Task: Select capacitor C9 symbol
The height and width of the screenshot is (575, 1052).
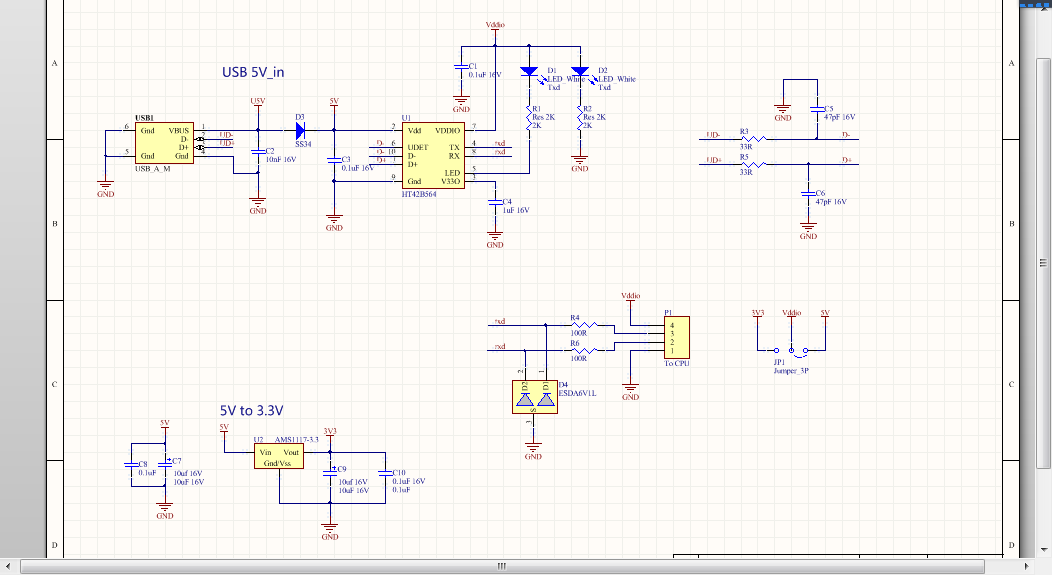Action: (329, 472)
